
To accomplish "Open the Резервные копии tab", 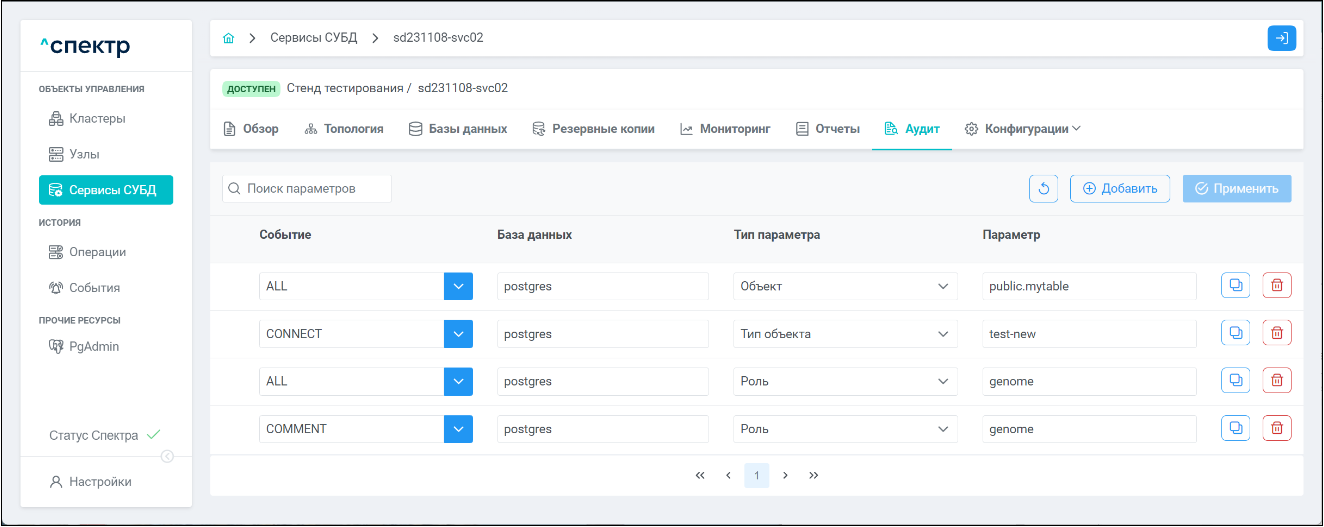I will [593, 129].
